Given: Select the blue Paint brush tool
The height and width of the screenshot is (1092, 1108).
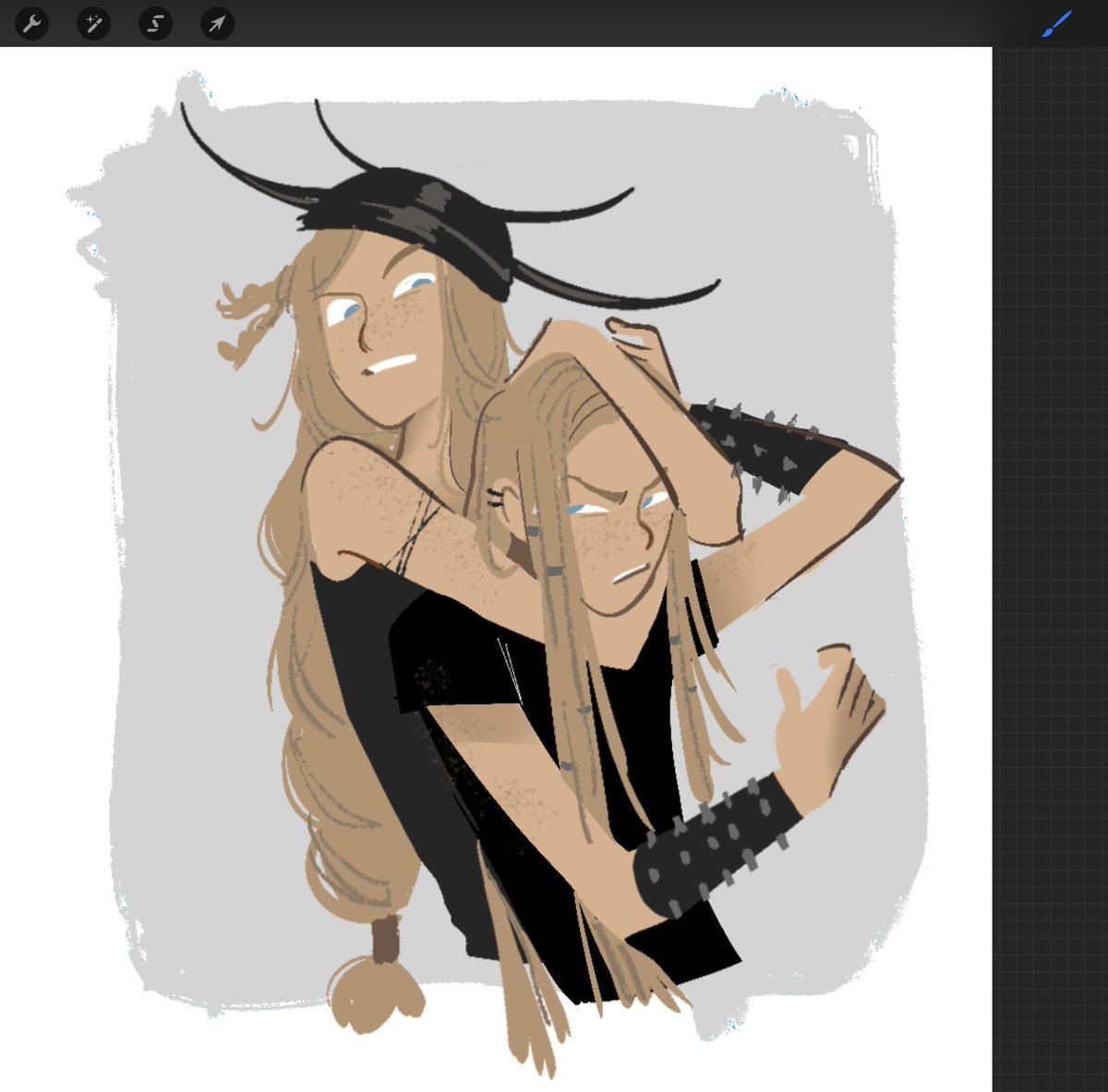Looking at the screenshot, I should pos(1057,24).
